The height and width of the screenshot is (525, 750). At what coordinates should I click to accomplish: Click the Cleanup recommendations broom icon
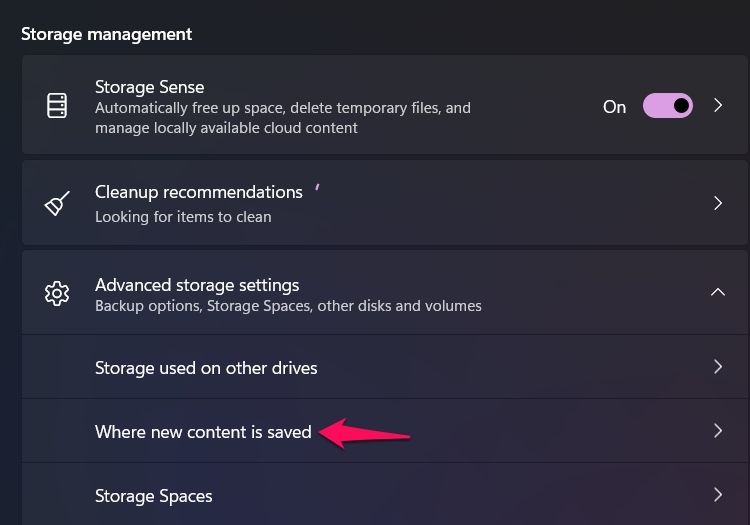pos(57,203)
